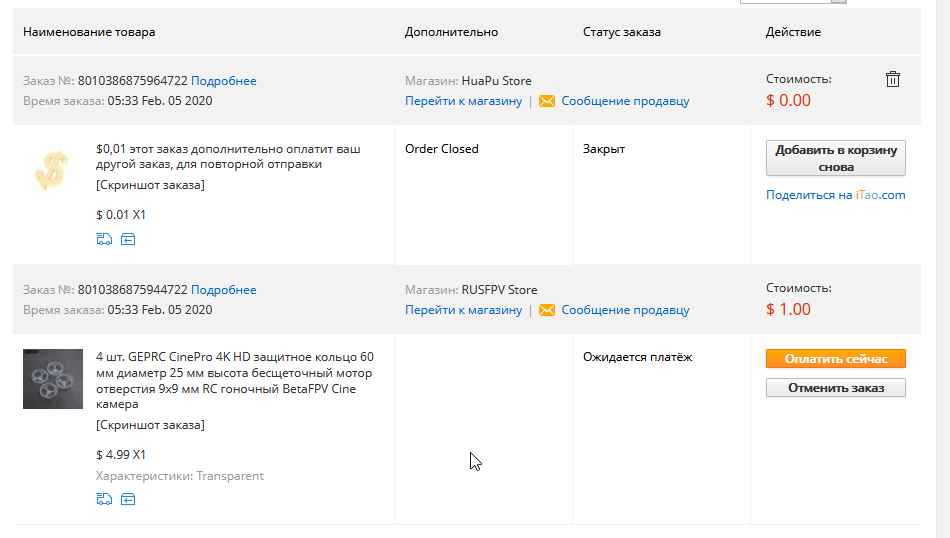Click envelope icon for HuaPu Store seller message

(546, 101)
